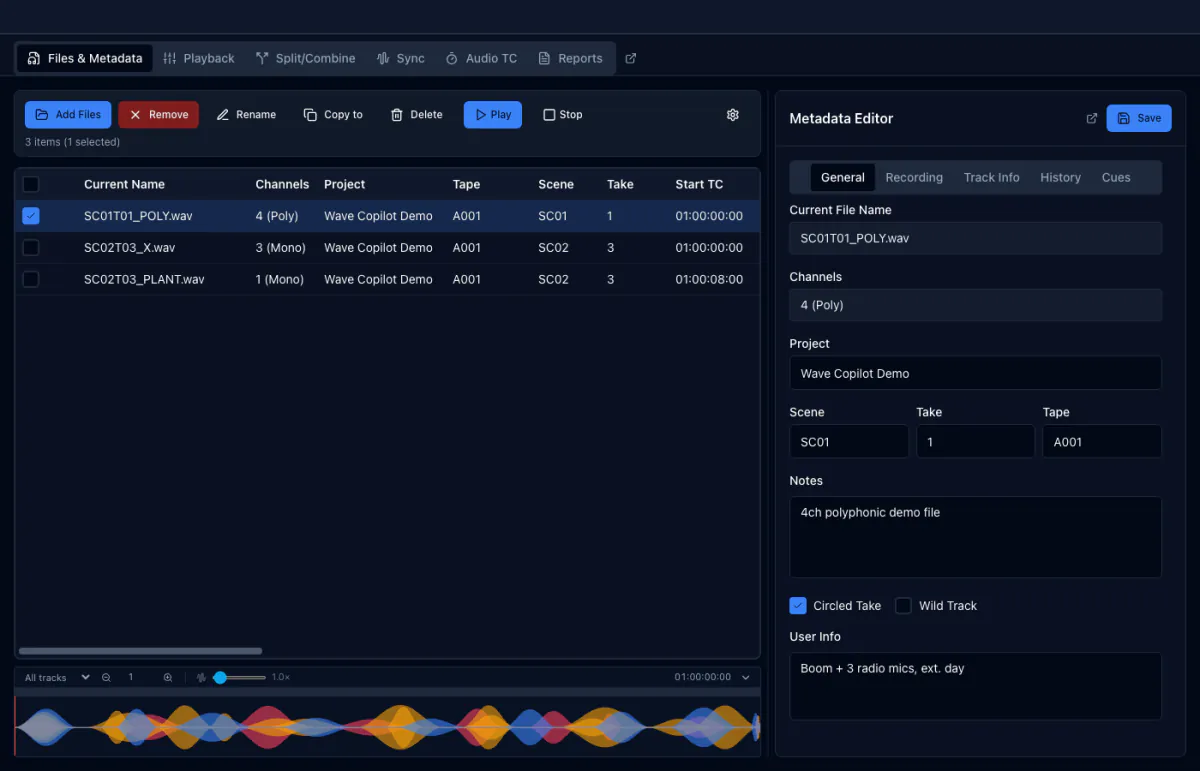Open the Track Info metadata tab

pyautogui.click(x=992, y=178)
